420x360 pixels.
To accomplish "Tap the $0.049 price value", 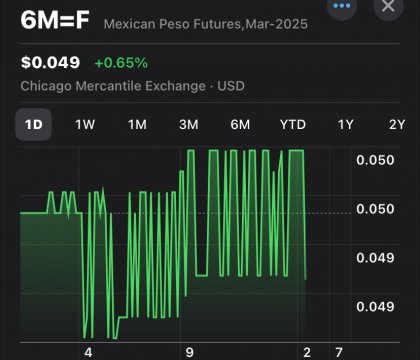I will (x=50, y=62).
